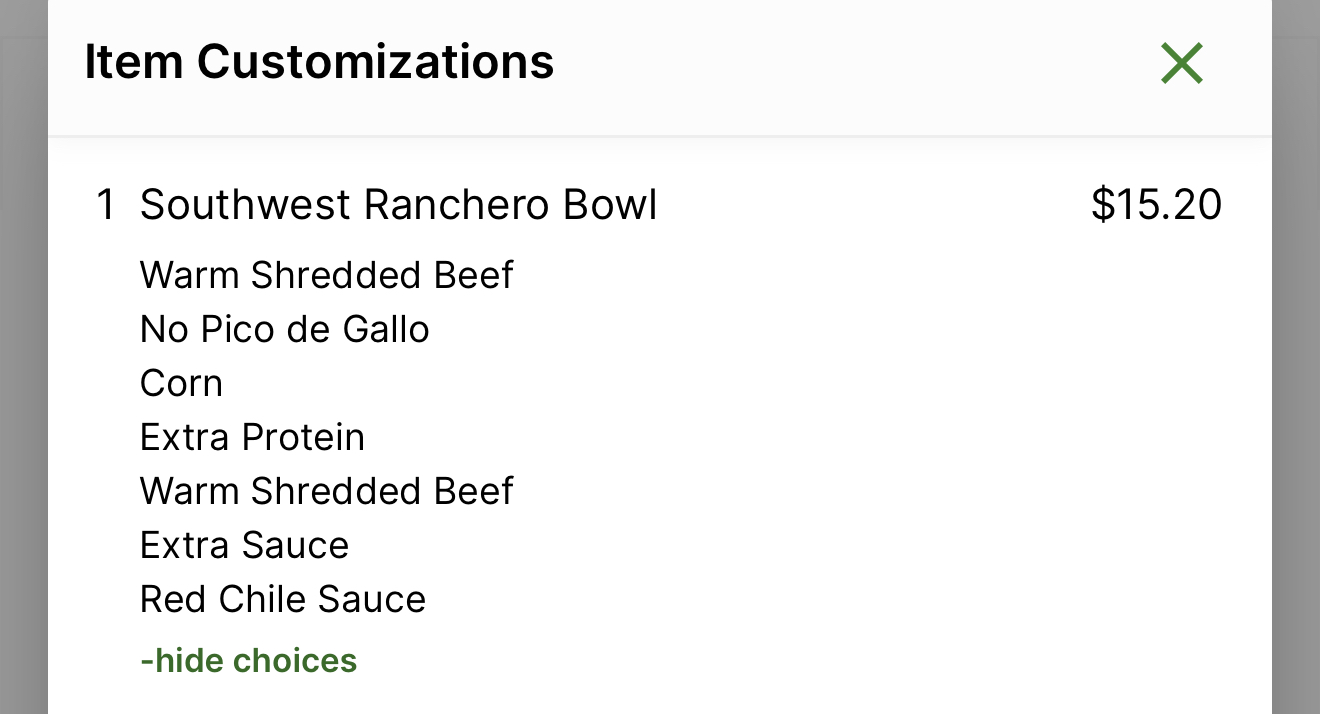
Task: Select the Warm Shredded Beef choice
Action: click(327, 275)
